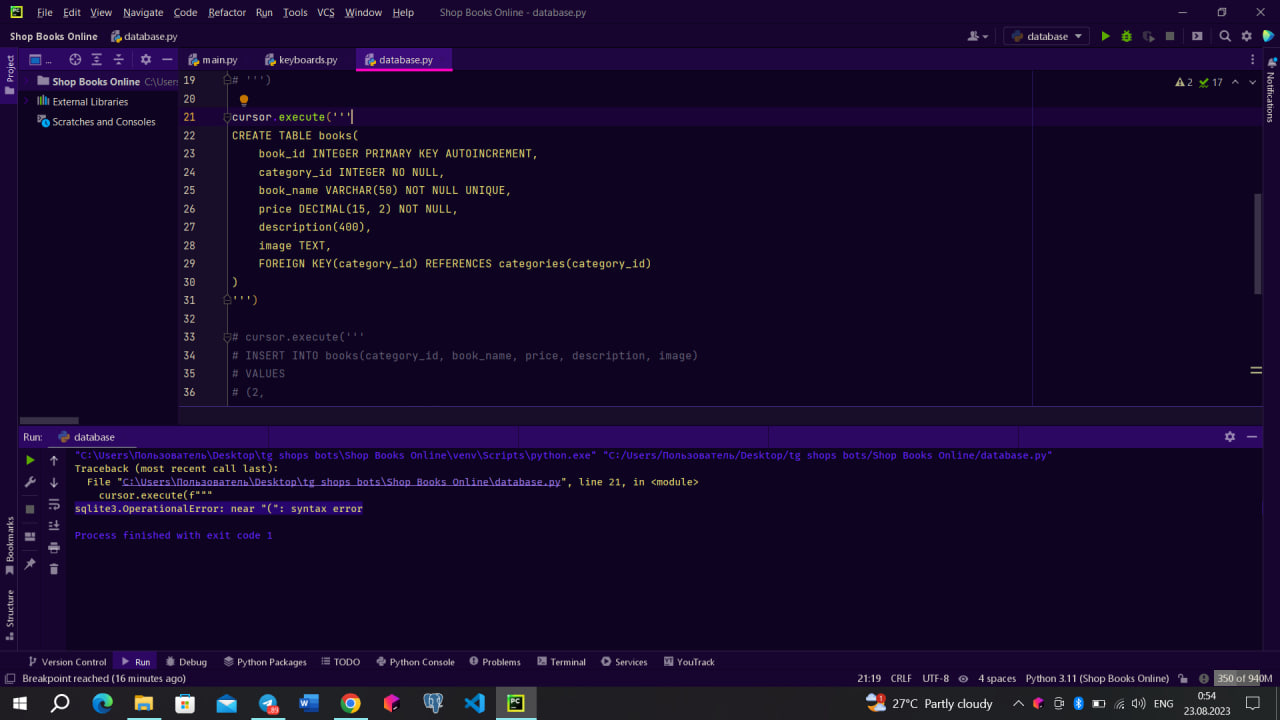Switch to the main.py editor tab
The image size is (1280, 720).
(212, 60)
